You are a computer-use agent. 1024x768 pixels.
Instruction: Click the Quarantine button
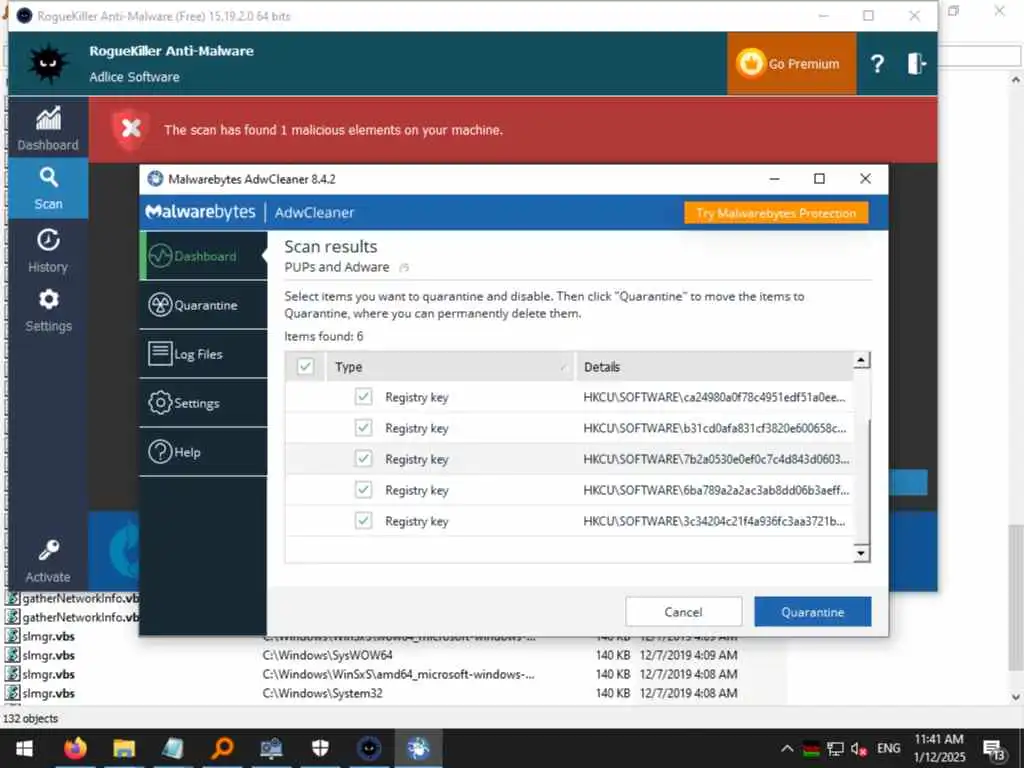(812, 612)
